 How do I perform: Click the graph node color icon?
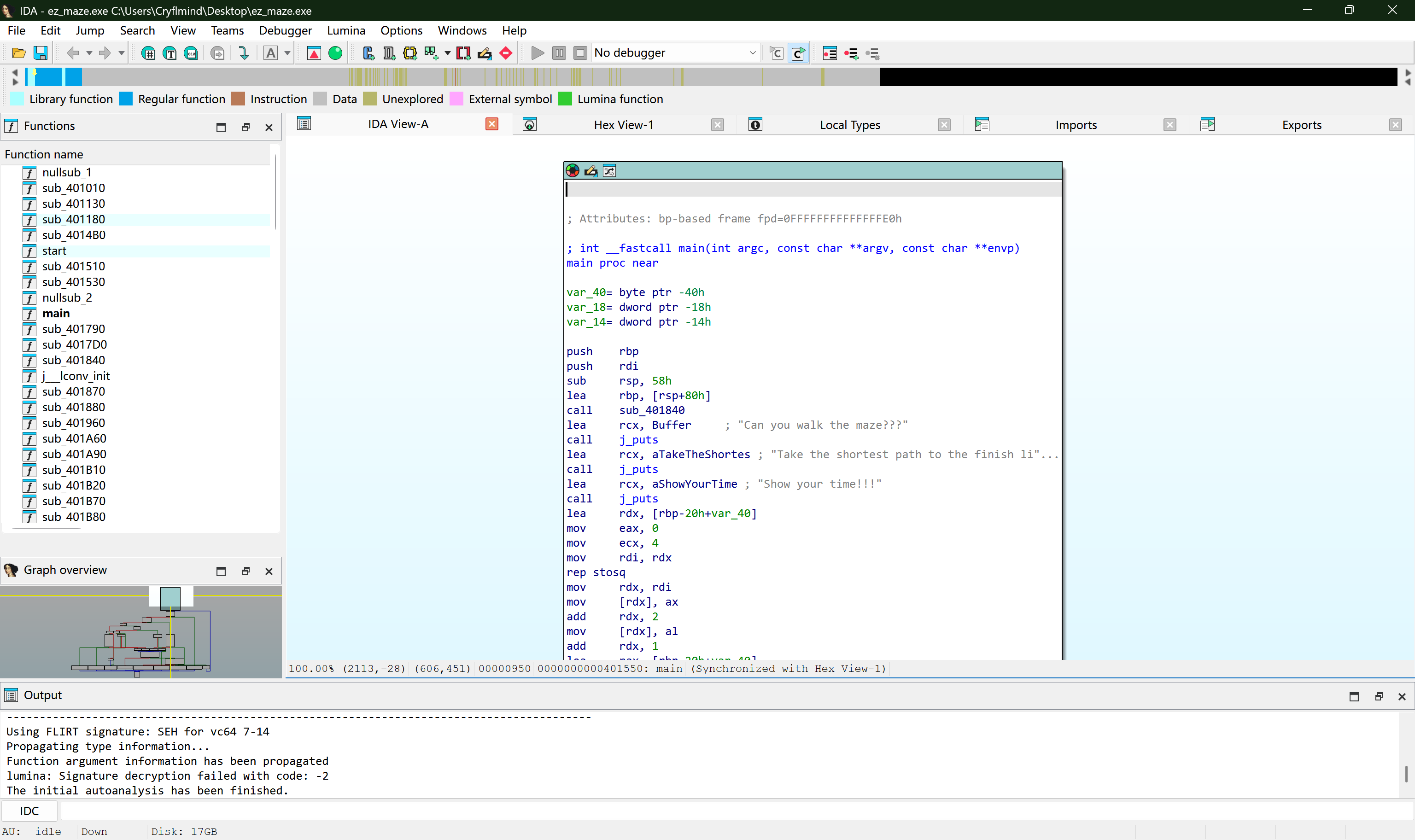[x=573, y=170]
